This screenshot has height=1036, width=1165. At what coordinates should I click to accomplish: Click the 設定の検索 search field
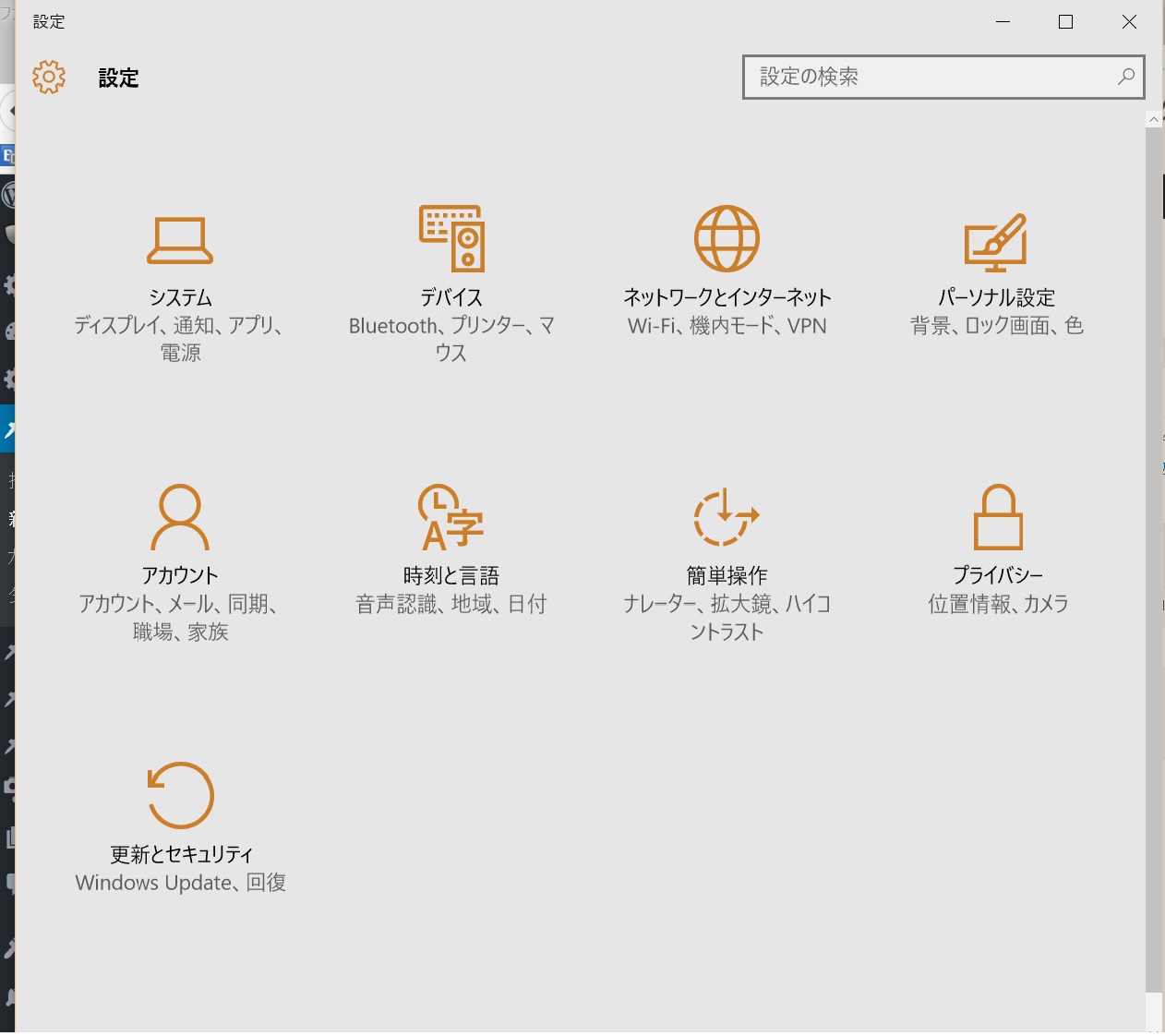click(x=943, y=77)
